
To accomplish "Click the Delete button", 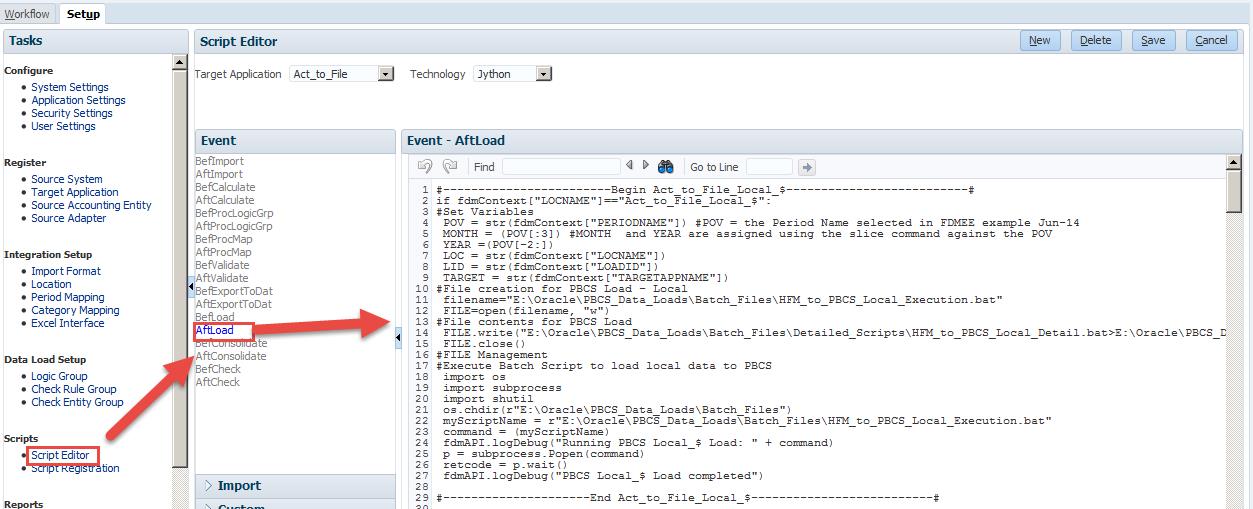I will point(1095,40).
